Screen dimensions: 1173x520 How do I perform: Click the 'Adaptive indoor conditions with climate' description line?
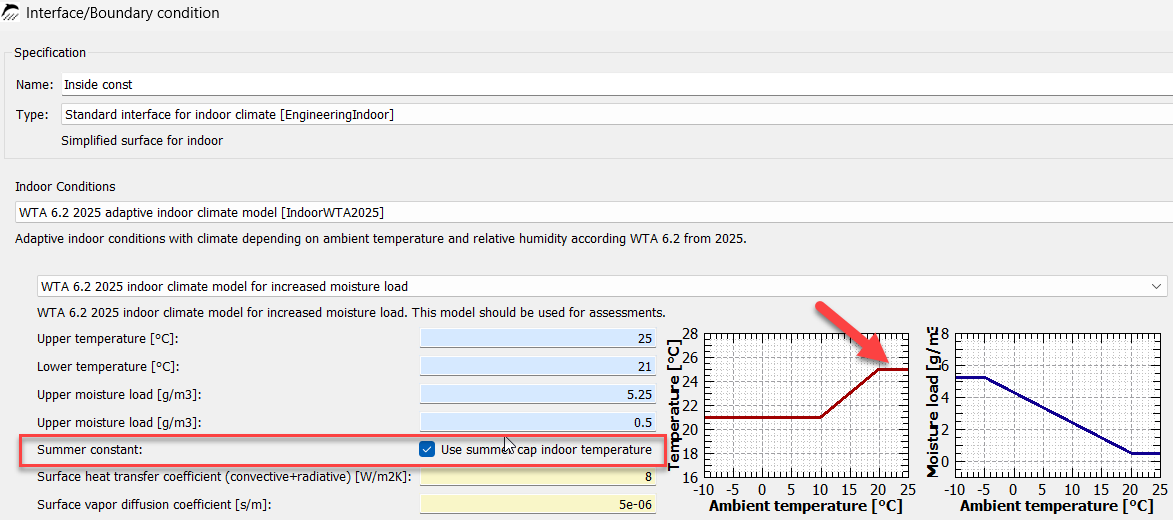(x=380, y=241)
